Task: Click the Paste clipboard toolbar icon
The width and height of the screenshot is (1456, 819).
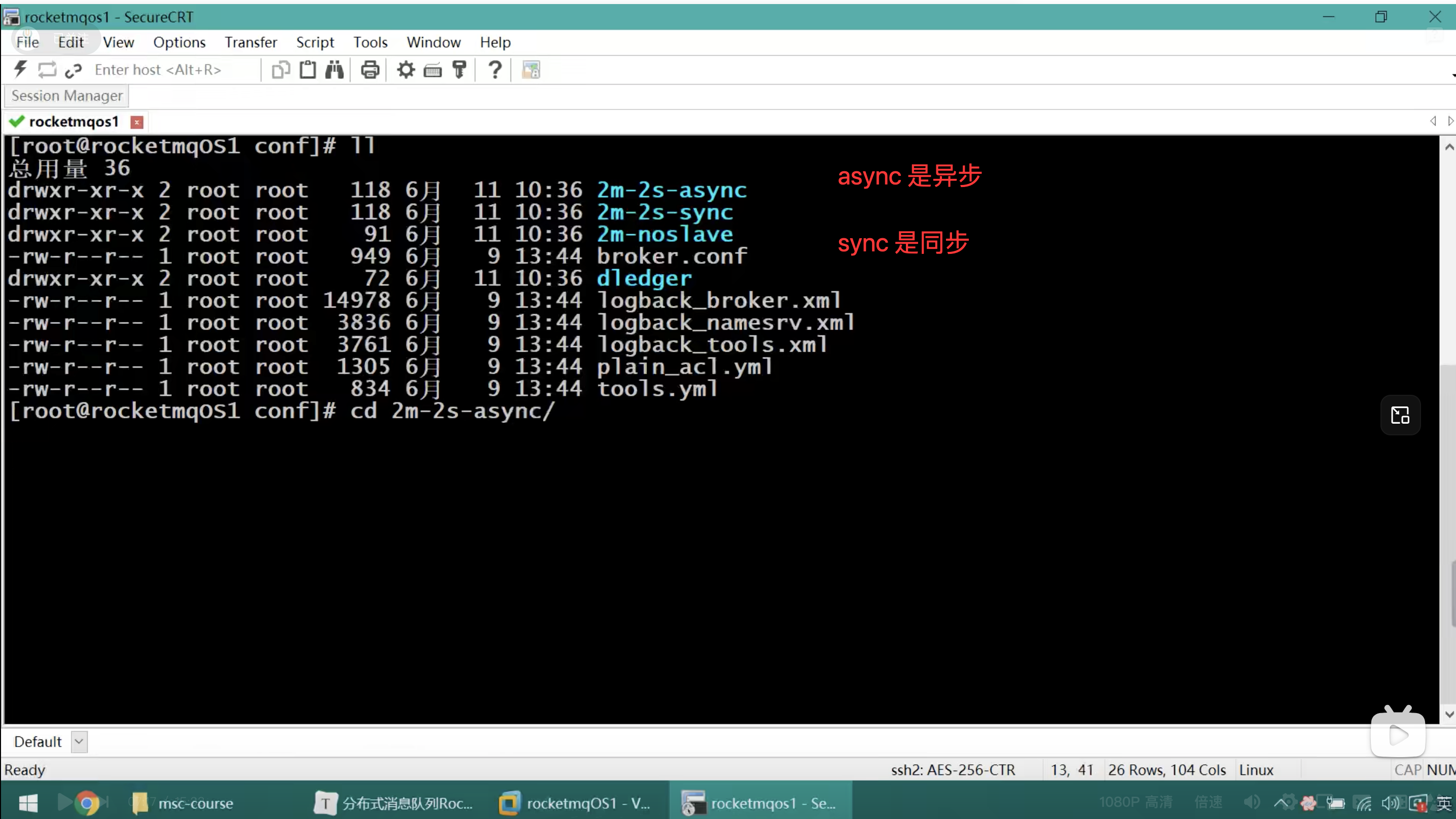Action: pyautogui.click(x=308, y=69)
